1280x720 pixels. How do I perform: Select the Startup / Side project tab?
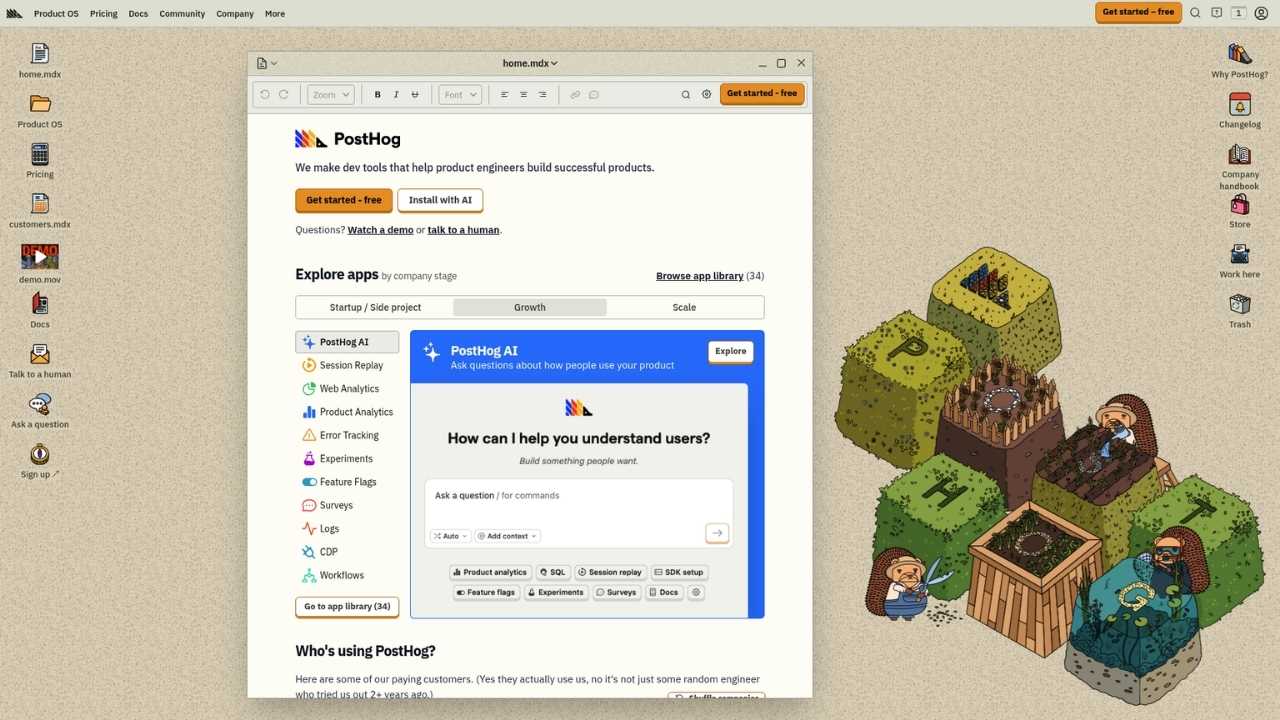375,307
